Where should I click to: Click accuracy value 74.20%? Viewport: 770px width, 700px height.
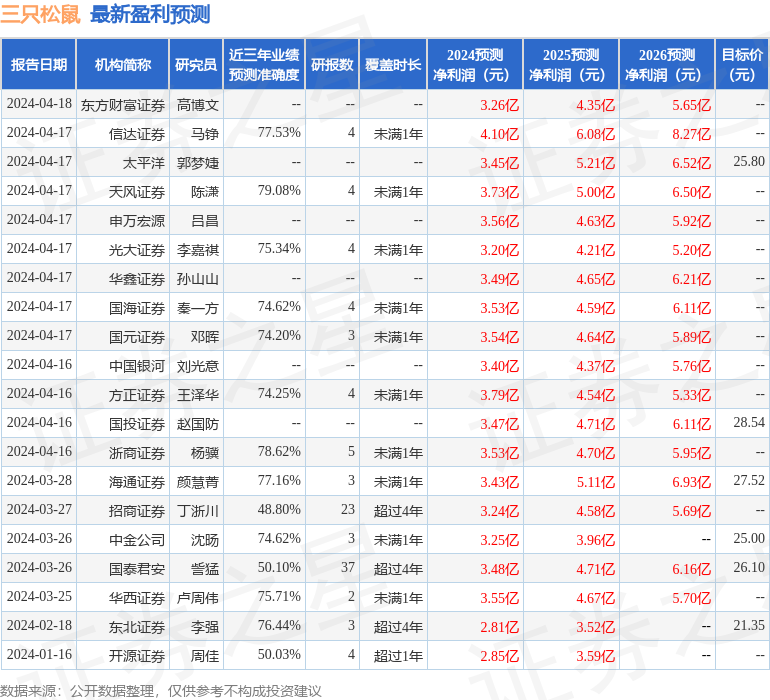click(279, 336)
